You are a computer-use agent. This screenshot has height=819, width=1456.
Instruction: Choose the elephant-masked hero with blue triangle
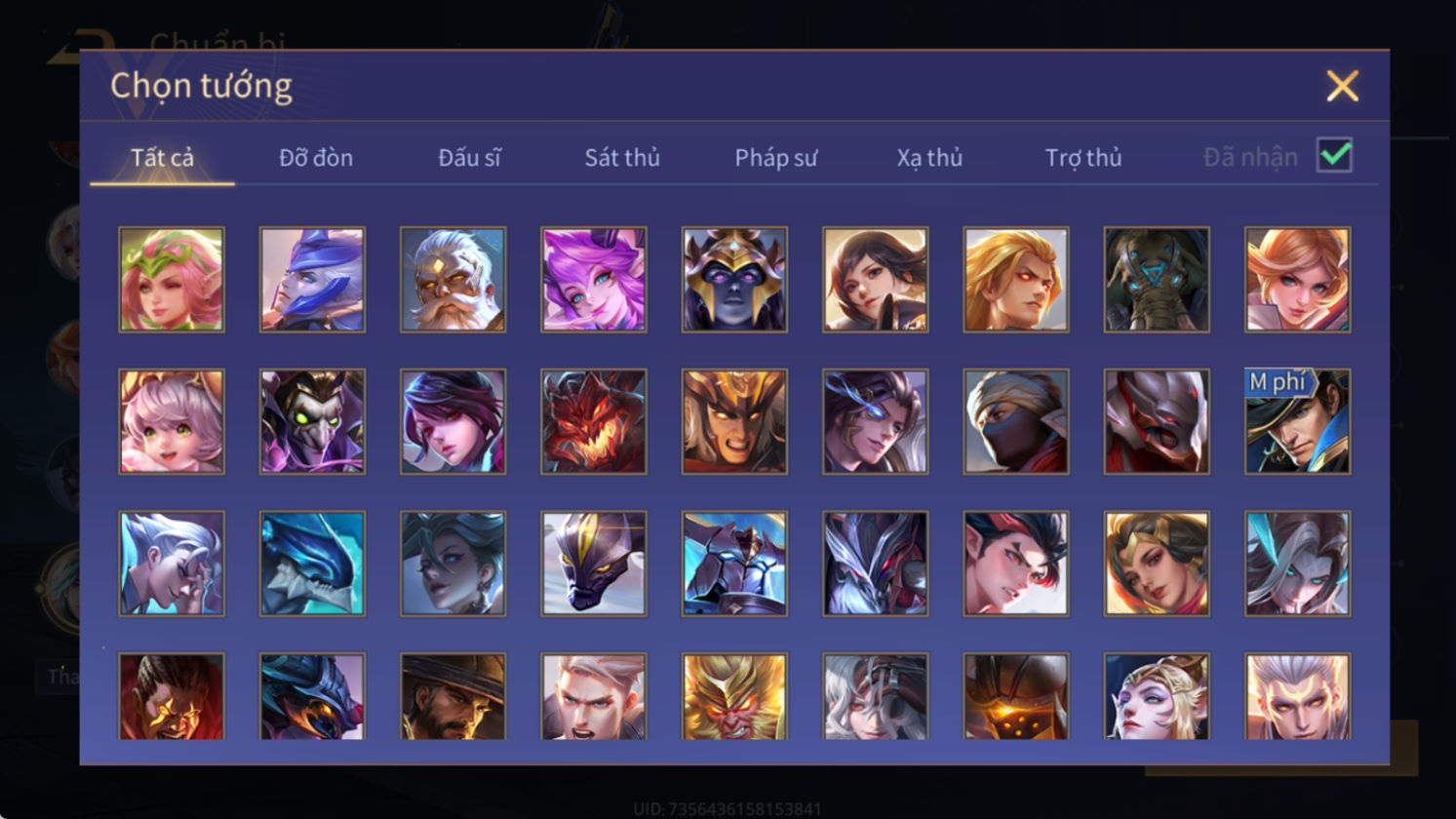pos(1157,280)
